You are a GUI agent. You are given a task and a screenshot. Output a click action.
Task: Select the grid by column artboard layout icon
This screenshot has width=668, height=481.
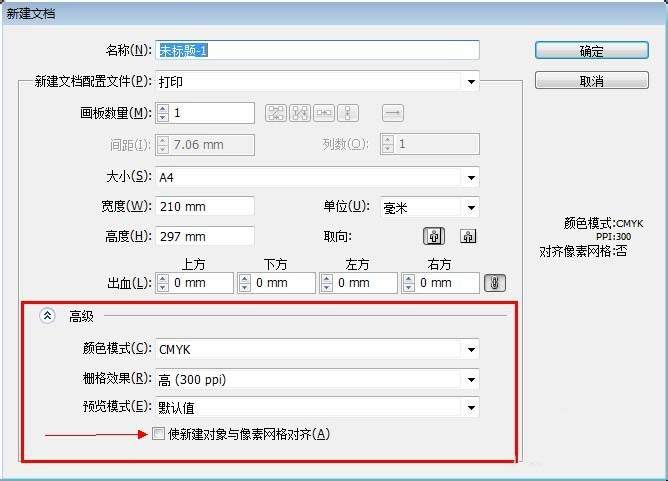click(x=300, y=113)
